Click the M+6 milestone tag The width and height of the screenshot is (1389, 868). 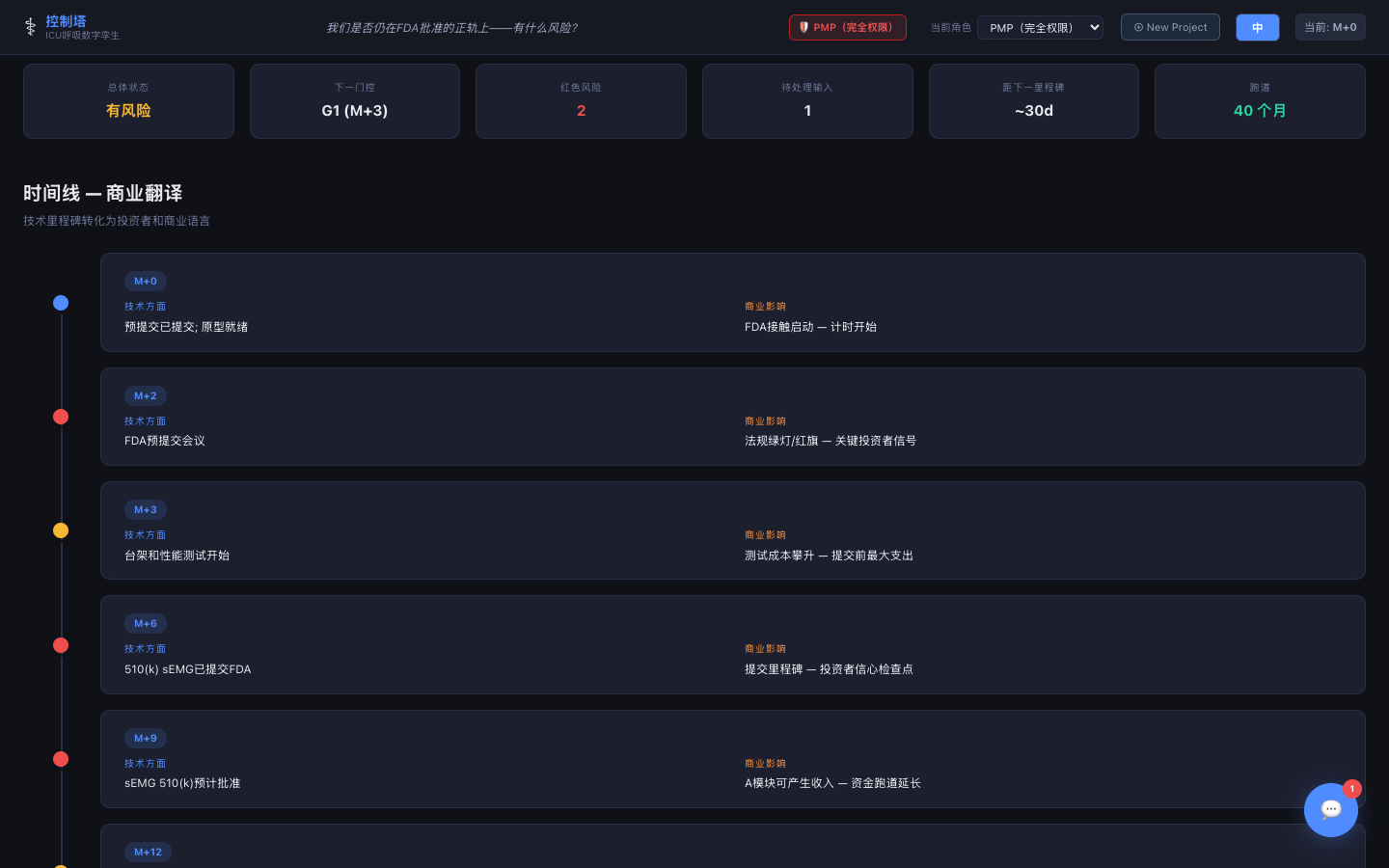[146, 624]
